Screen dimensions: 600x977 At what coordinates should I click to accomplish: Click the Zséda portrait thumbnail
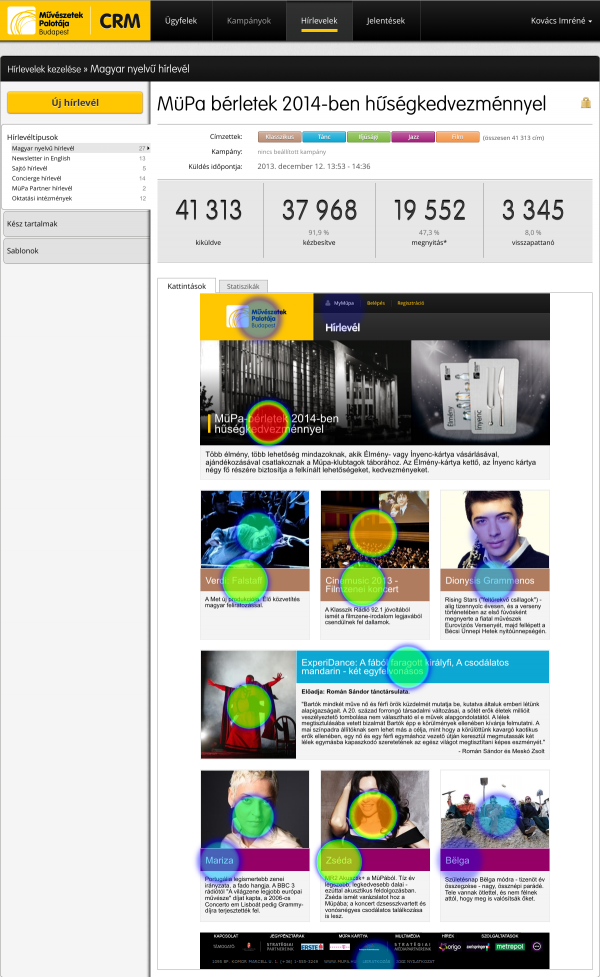coord(374,809)
